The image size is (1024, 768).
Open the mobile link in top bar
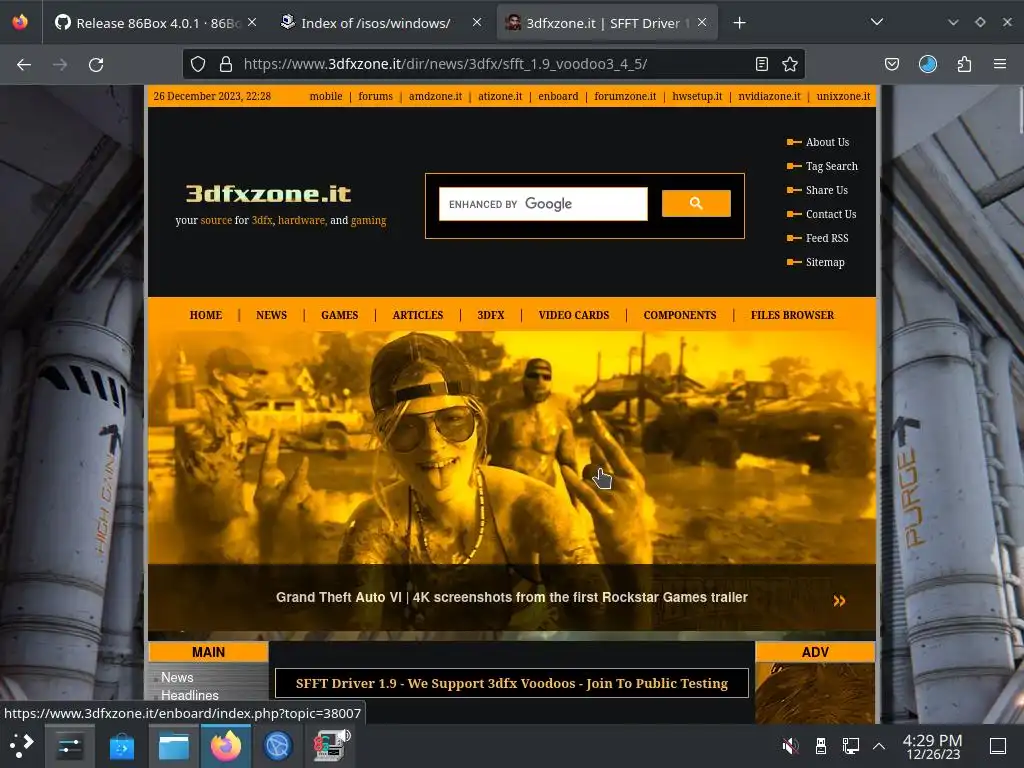tap(326, 96)
